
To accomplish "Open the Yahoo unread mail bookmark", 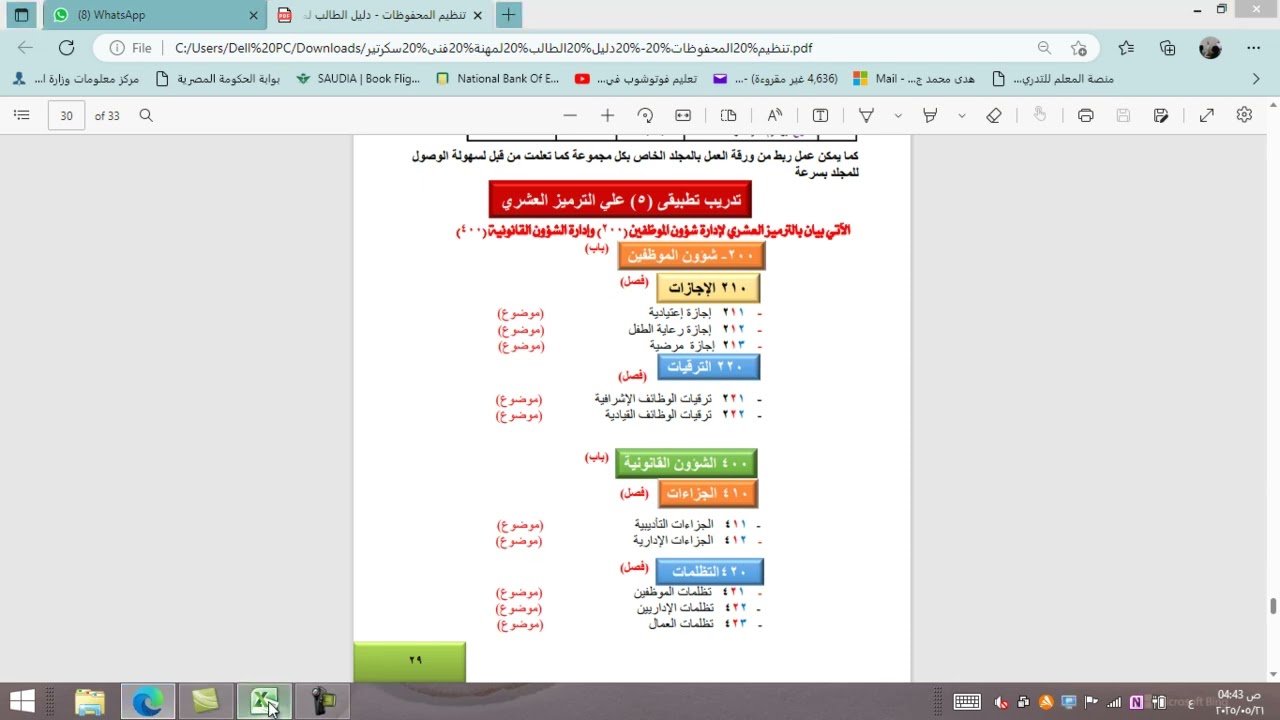I will [x=775, y=78].
